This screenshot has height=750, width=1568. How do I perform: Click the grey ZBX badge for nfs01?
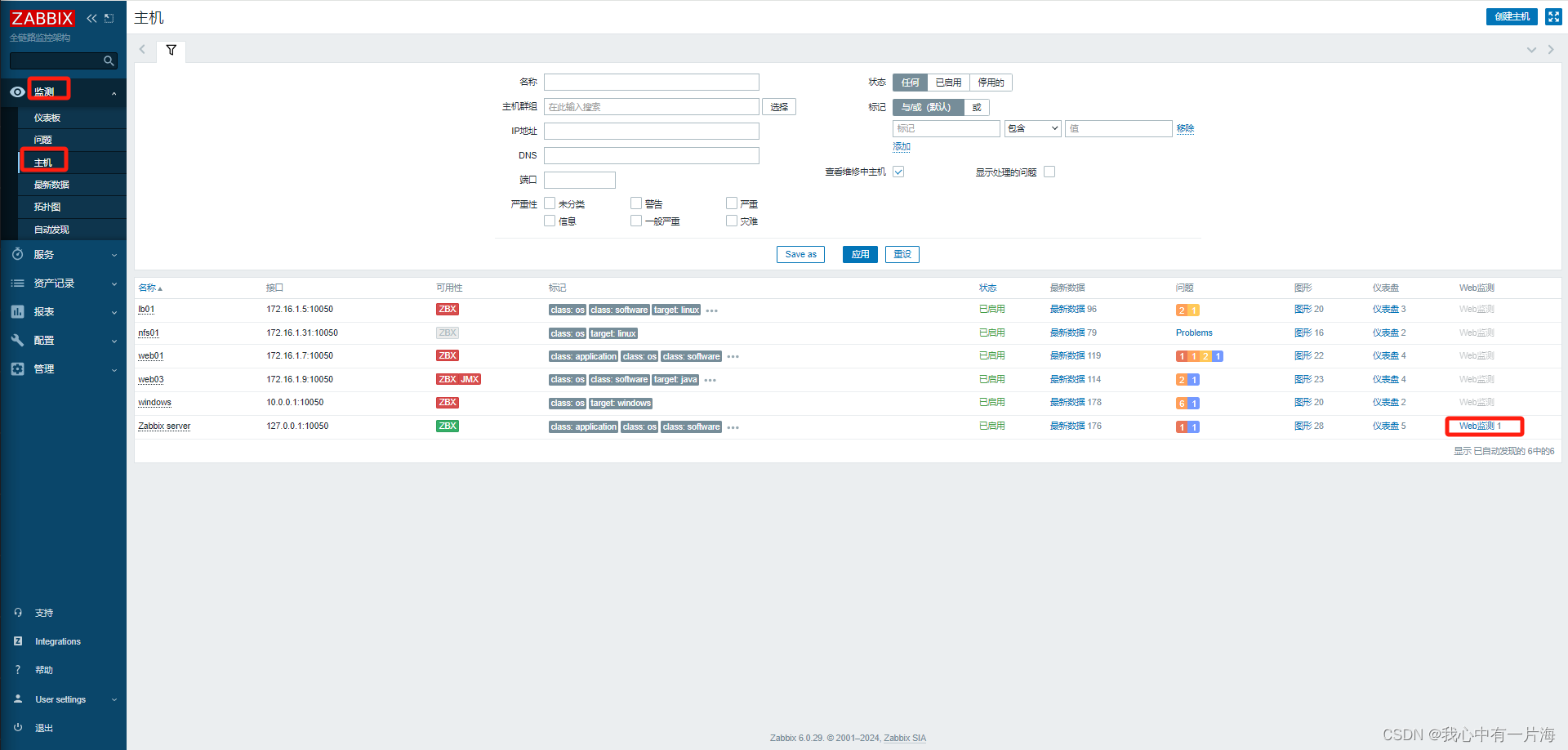tap(448, 333)
